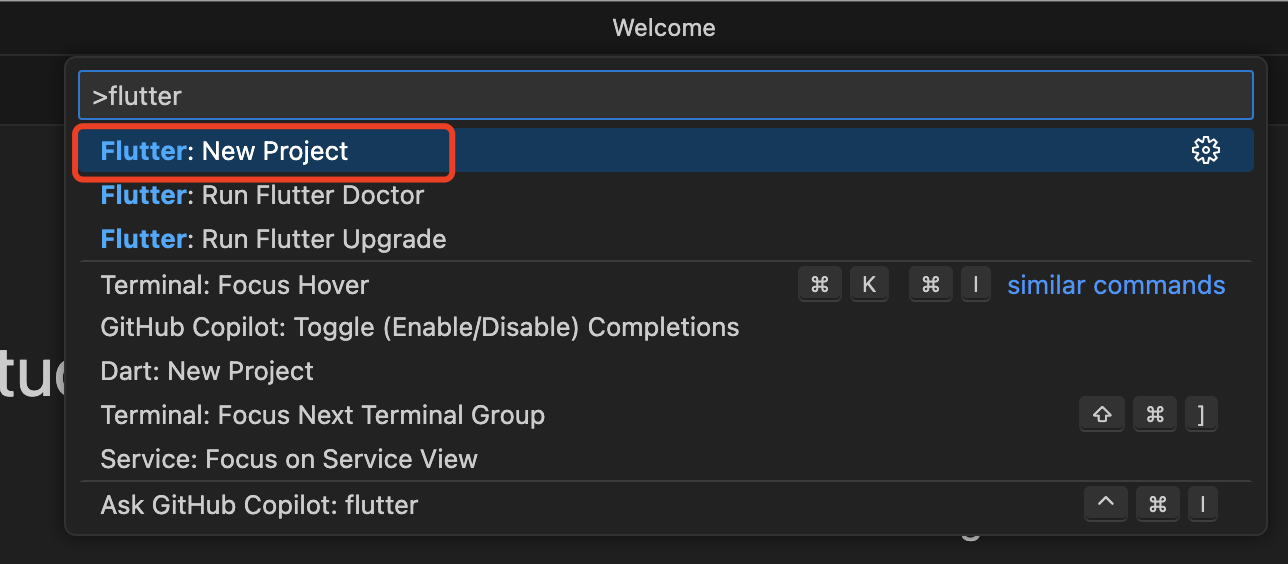Screen dimensions: 1288x564
Task: Click the Command keycap next to the ] key
Action: 1155,415
